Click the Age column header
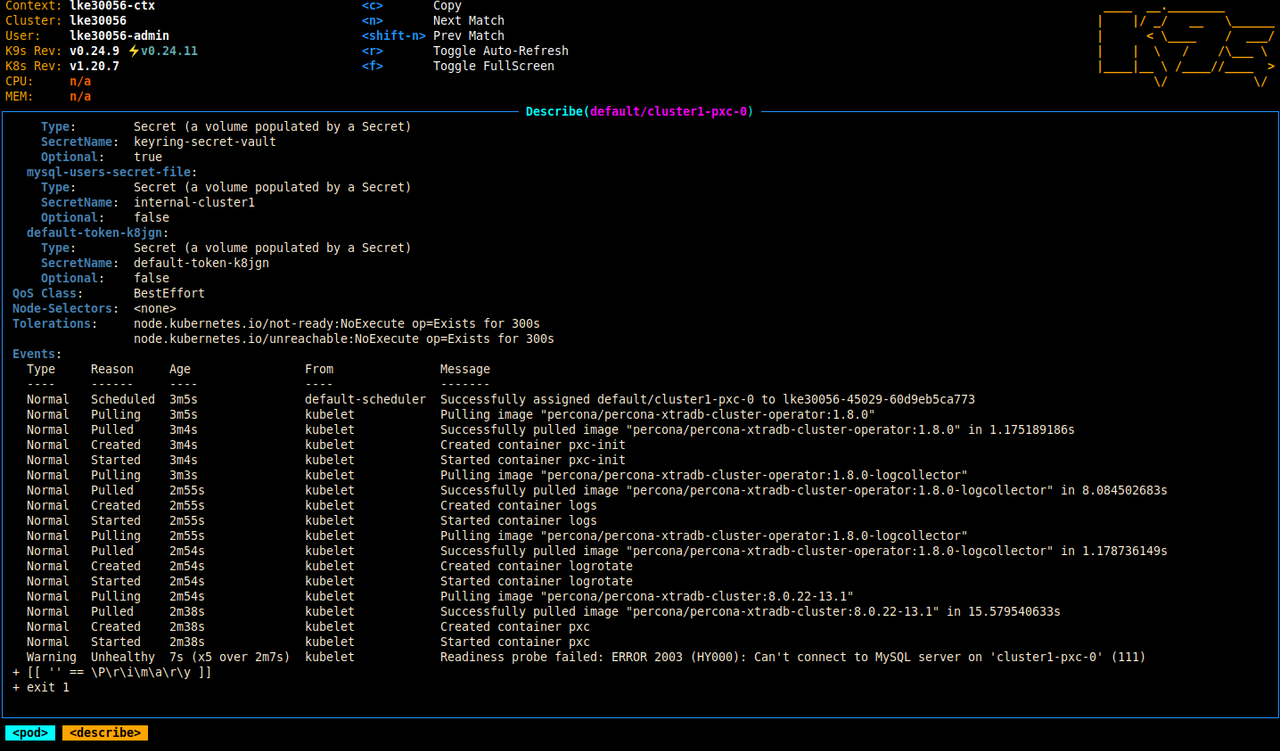This screenshot has height=751, width=1280. point(180,369)
